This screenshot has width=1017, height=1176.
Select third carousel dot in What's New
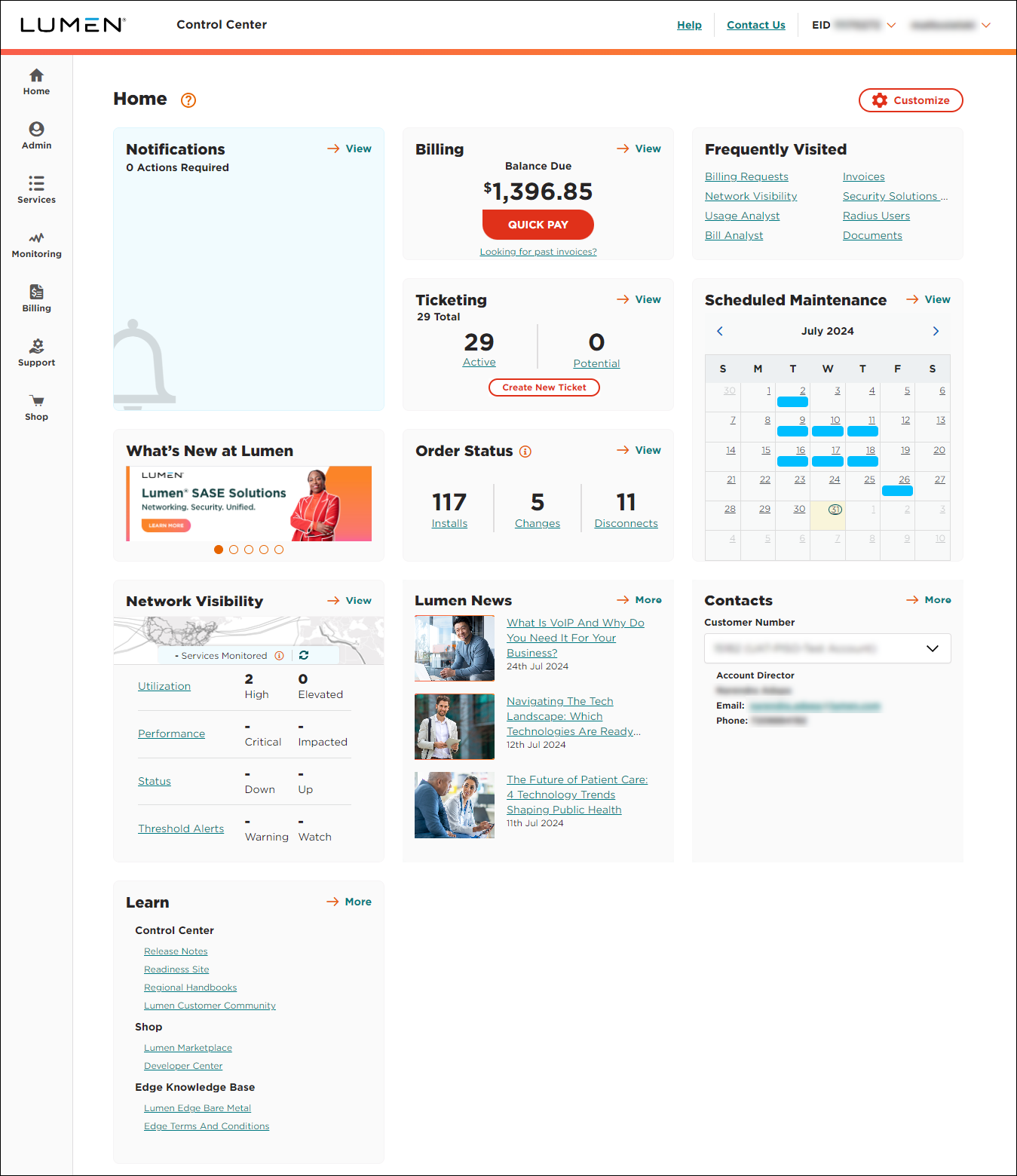(x=249, y=550)
